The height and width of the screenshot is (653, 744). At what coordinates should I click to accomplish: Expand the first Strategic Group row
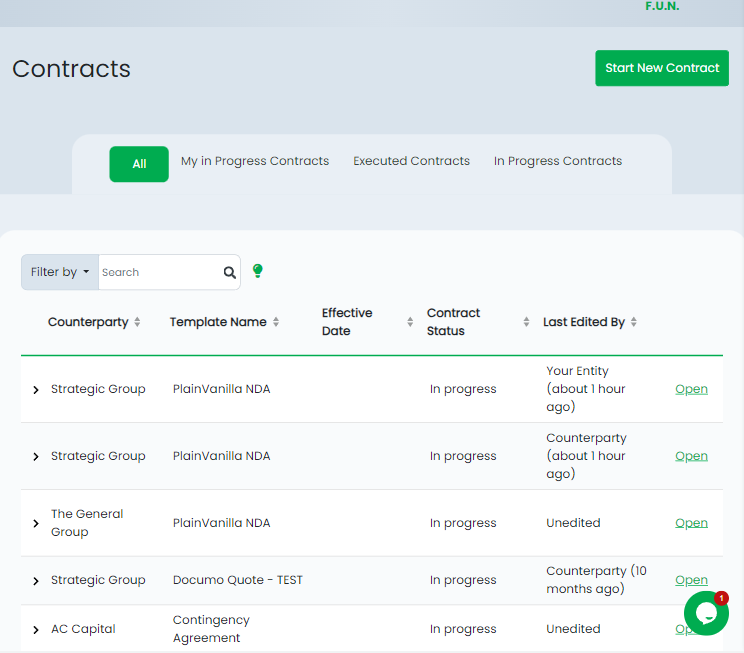pos(37,390)
